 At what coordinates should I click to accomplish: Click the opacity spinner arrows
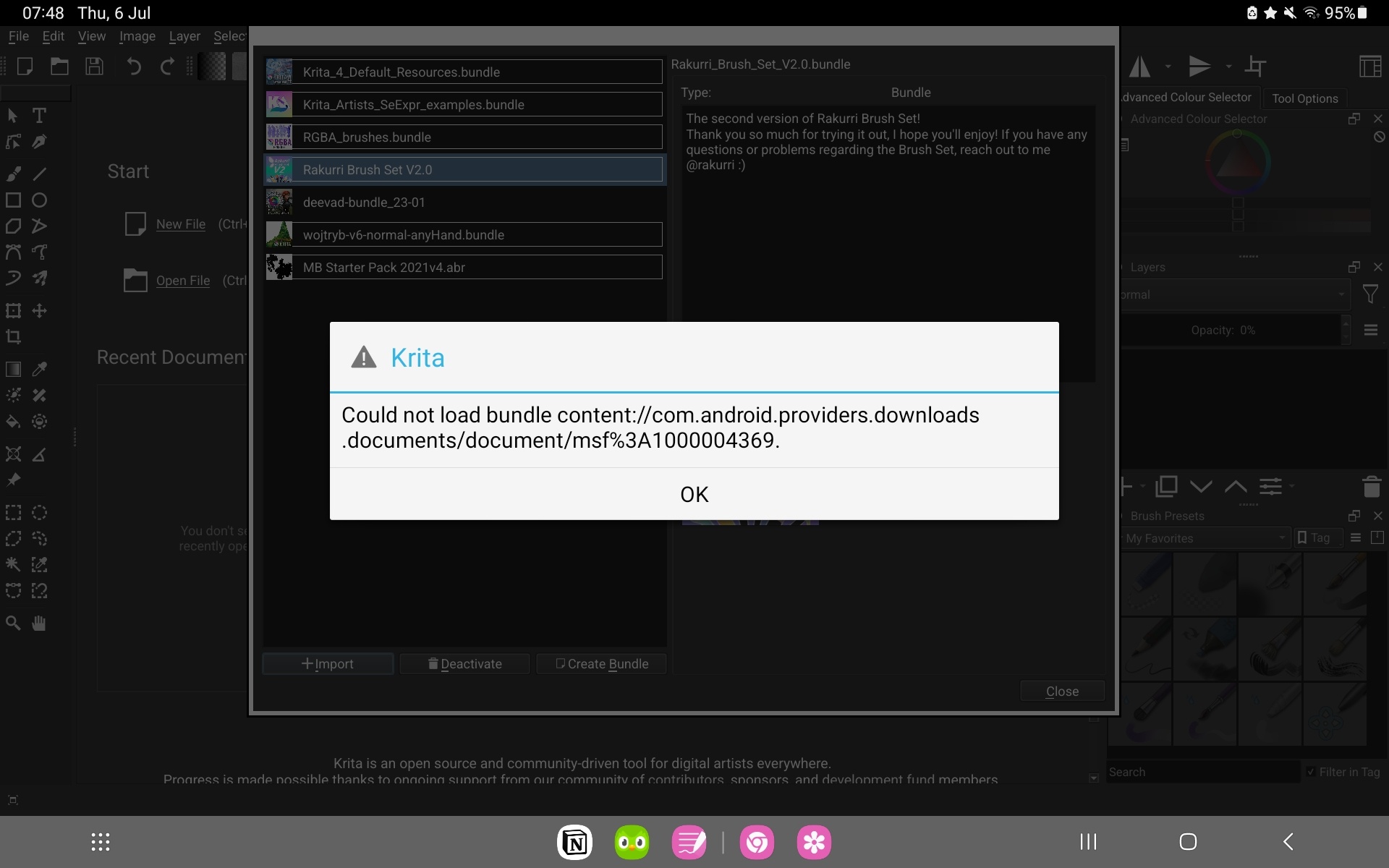pyautogui.click(x=1346, y=330)
